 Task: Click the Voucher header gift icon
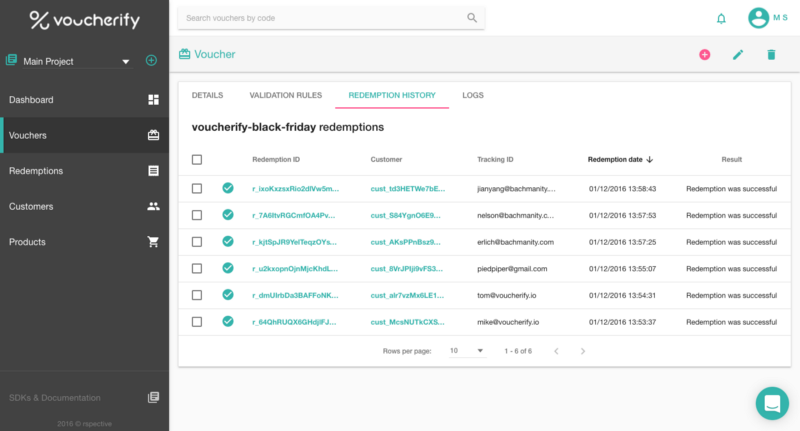(185, 54)
